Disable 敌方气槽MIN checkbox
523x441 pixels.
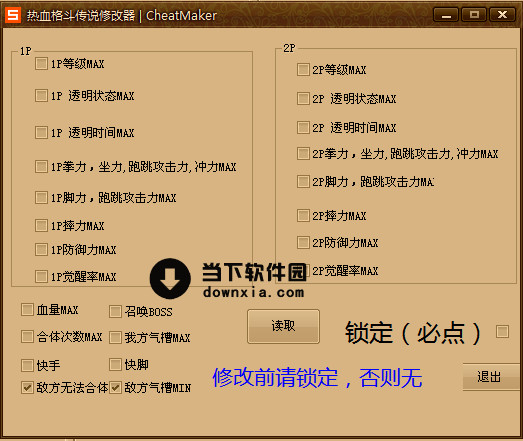(x=115, y=388)
